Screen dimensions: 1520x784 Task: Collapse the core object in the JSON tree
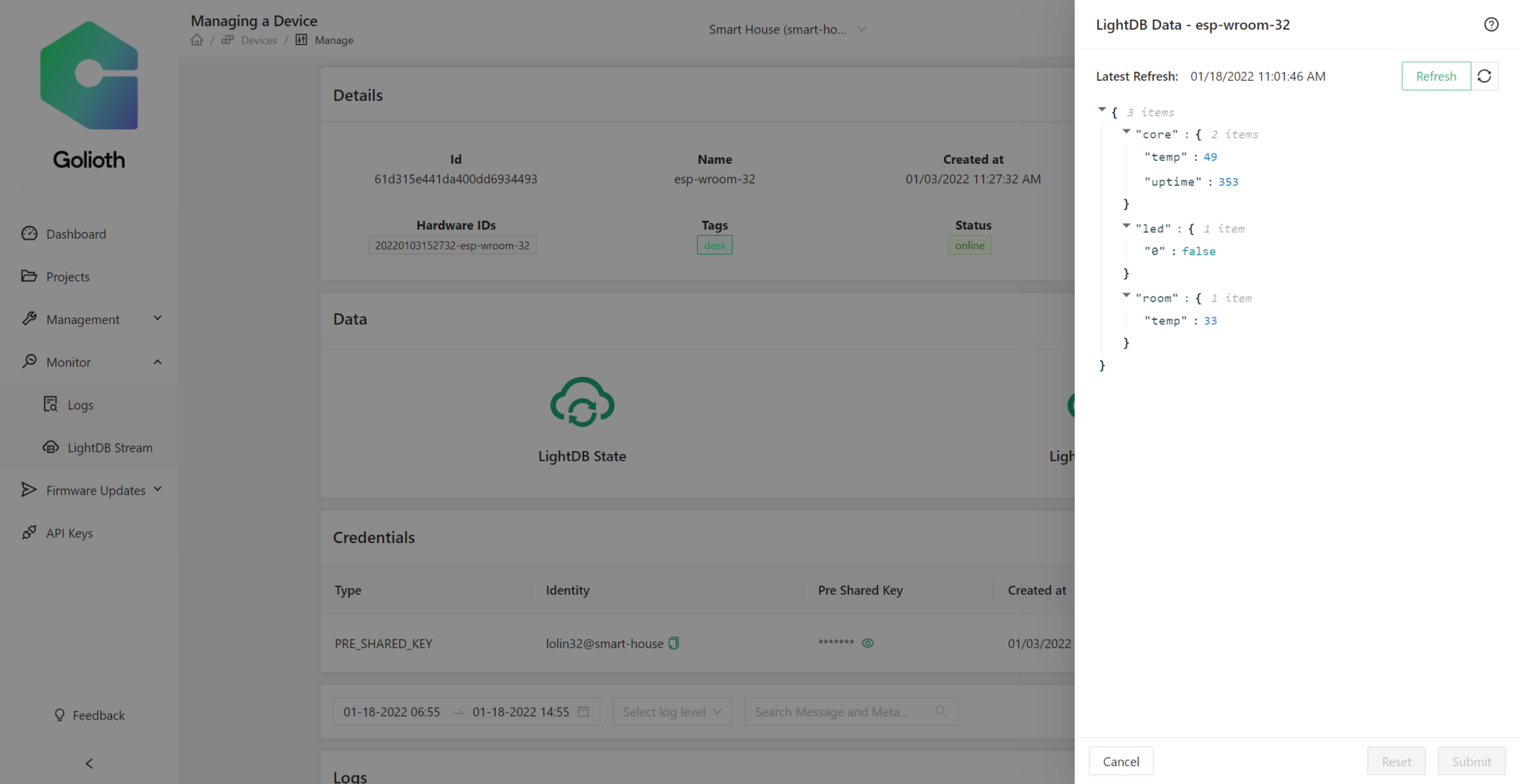click(1126, 131)
